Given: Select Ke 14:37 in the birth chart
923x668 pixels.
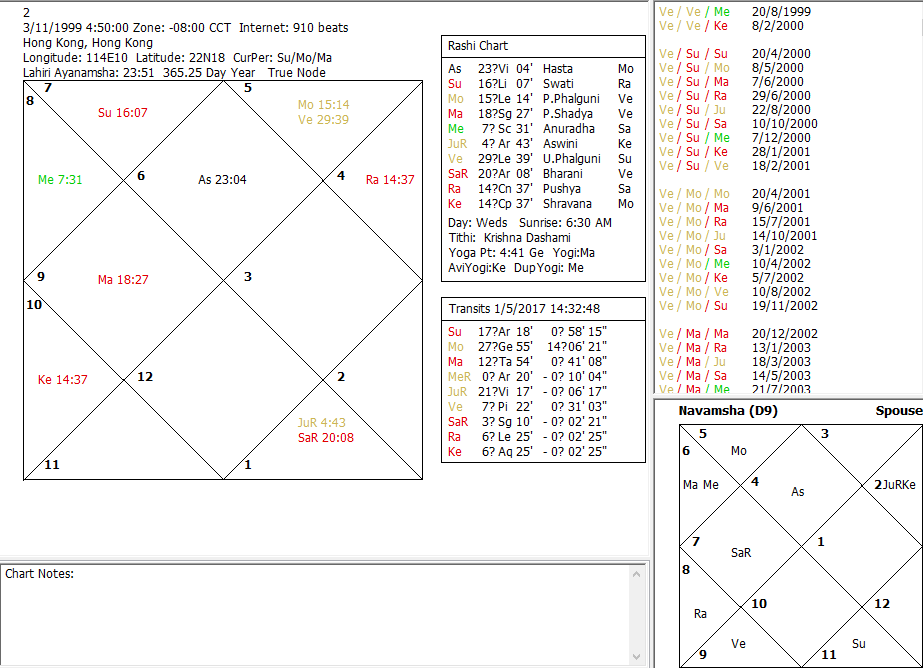Looking at the screenshot, I should [x=62, y=380].
